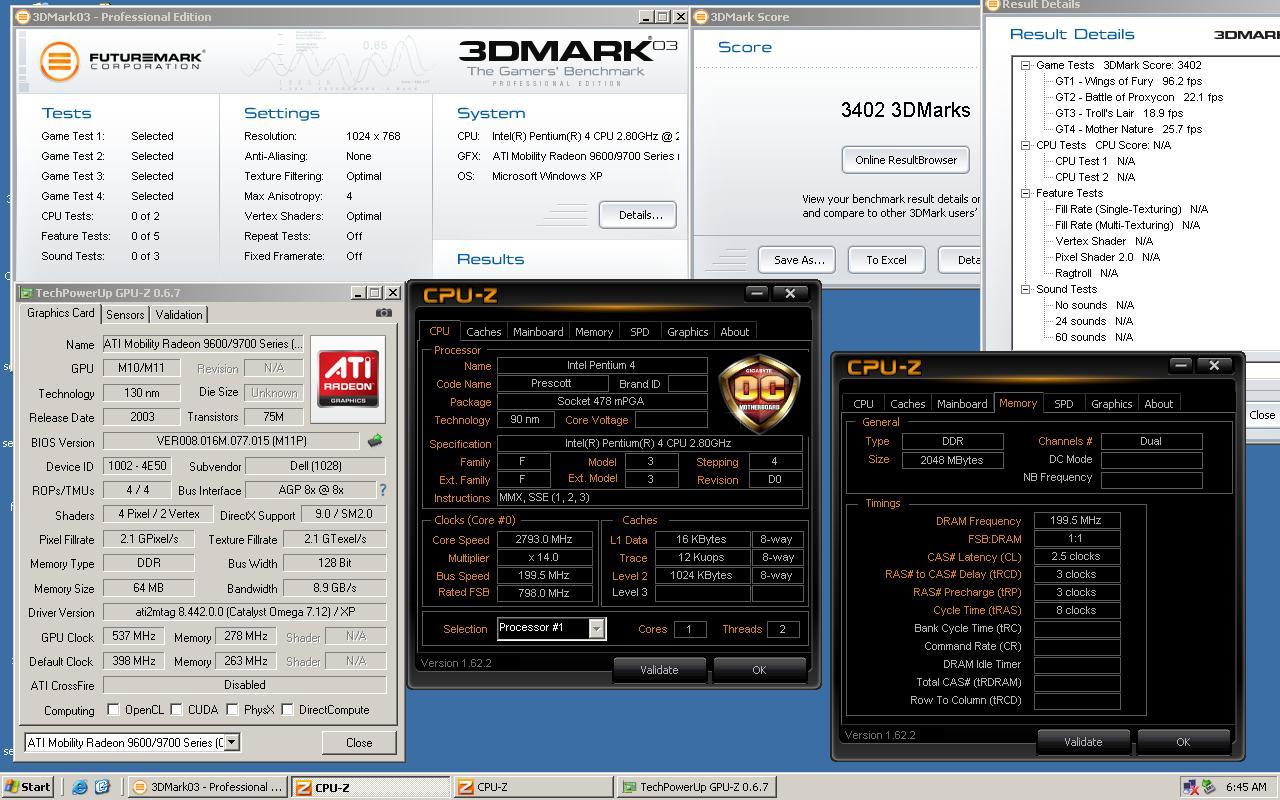The width and height of the screenshot is (1280, 800).
Task: Click the taskbar clock showing 6:45 AM
Action: pyautogui.click(x=1245, y=787)
